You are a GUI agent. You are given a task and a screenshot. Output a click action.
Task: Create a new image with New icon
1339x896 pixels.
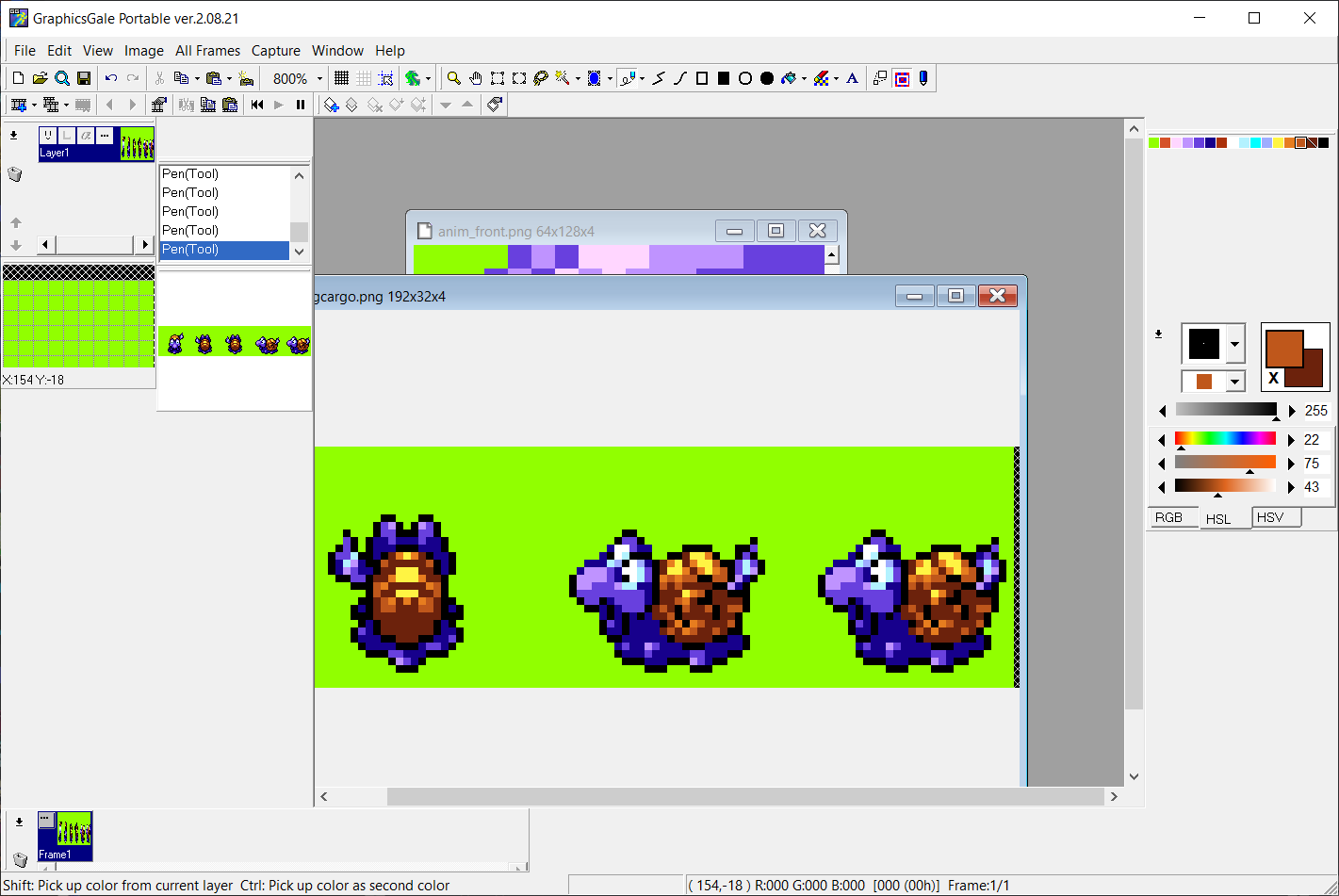click(x=18, y=78)
